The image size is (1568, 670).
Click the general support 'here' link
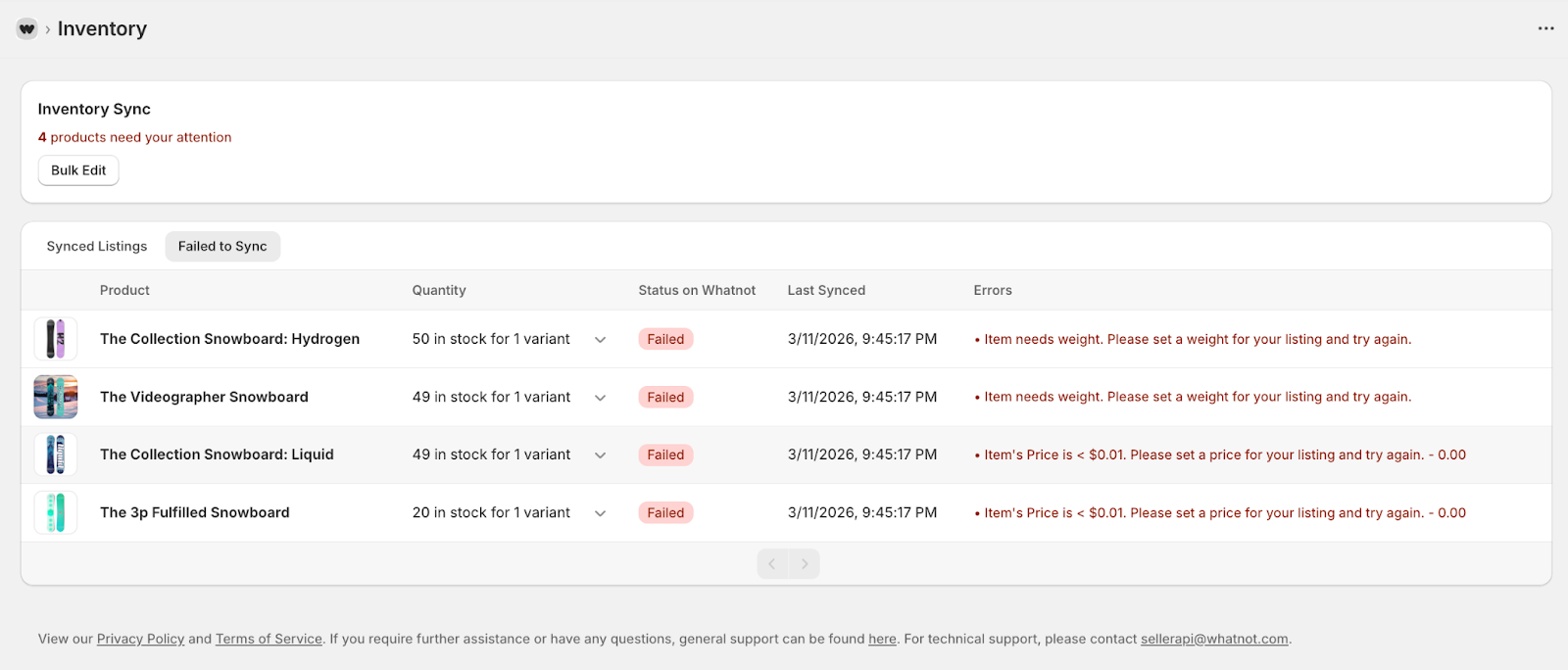(882, 639)
